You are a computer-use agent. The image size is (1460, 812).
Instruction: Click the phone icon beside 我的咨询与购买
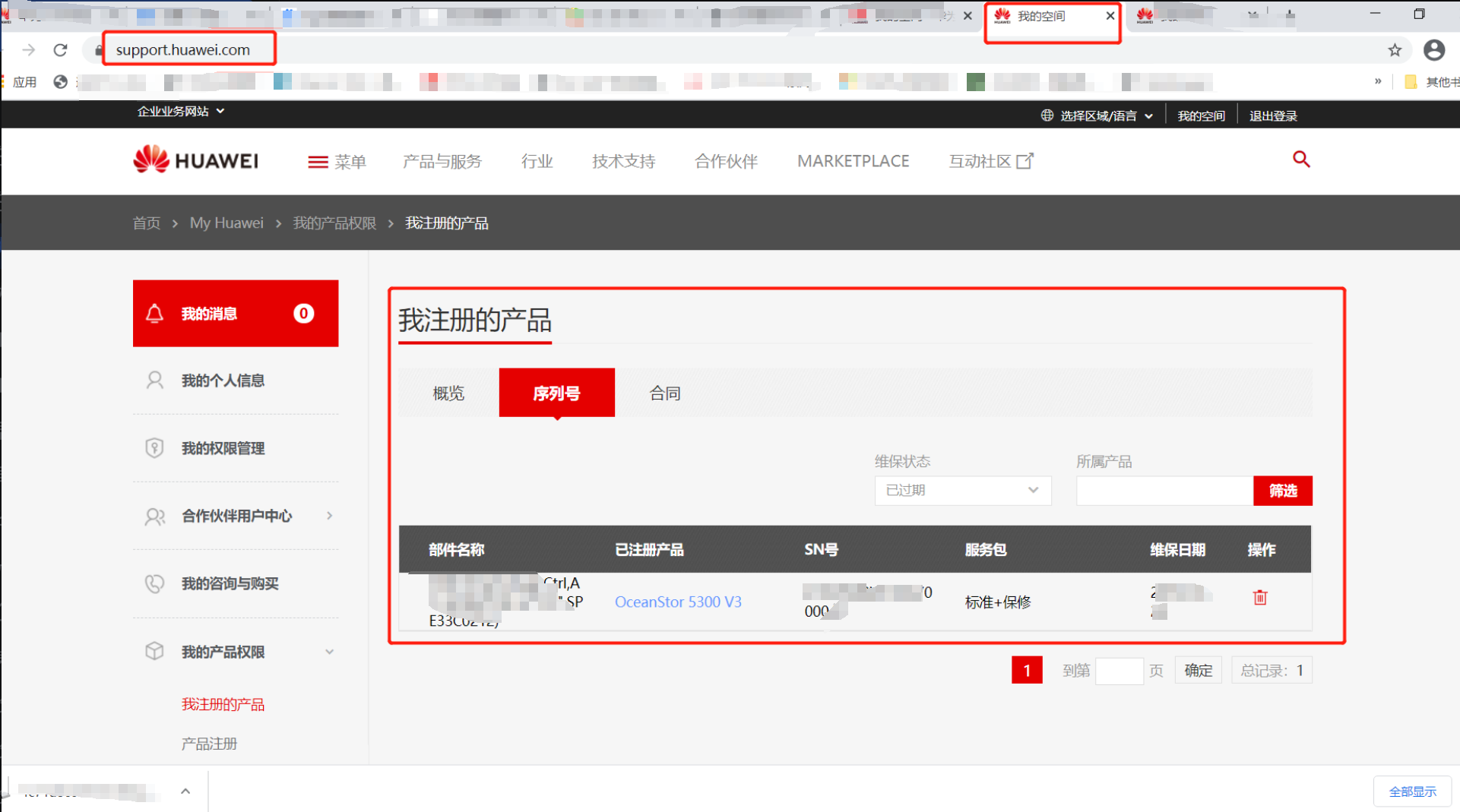coord(154,583)
